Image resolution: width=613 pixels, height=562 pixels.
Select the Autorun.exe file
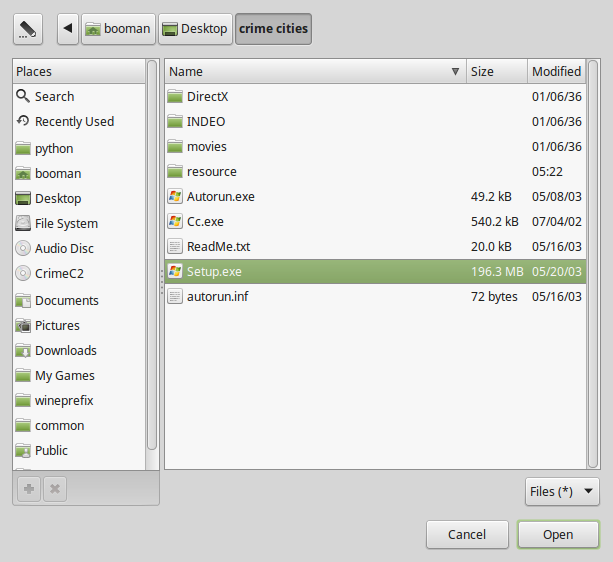coord(375,197)
